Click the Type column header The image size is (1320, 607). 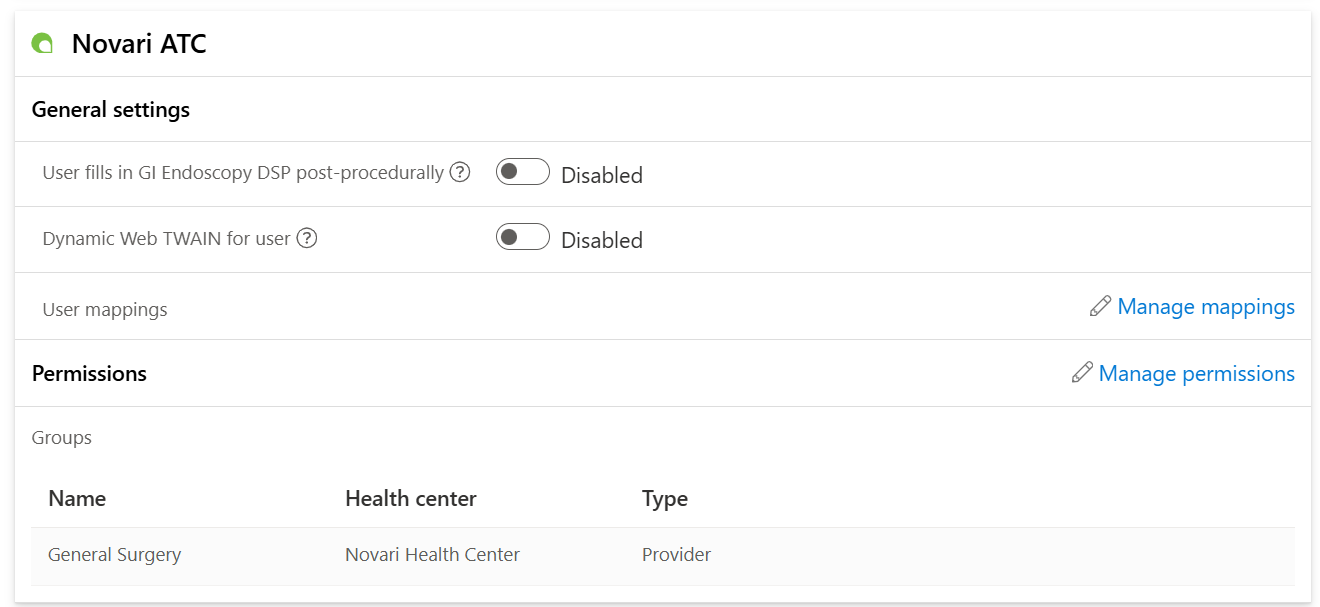click(x=664, y=498)
